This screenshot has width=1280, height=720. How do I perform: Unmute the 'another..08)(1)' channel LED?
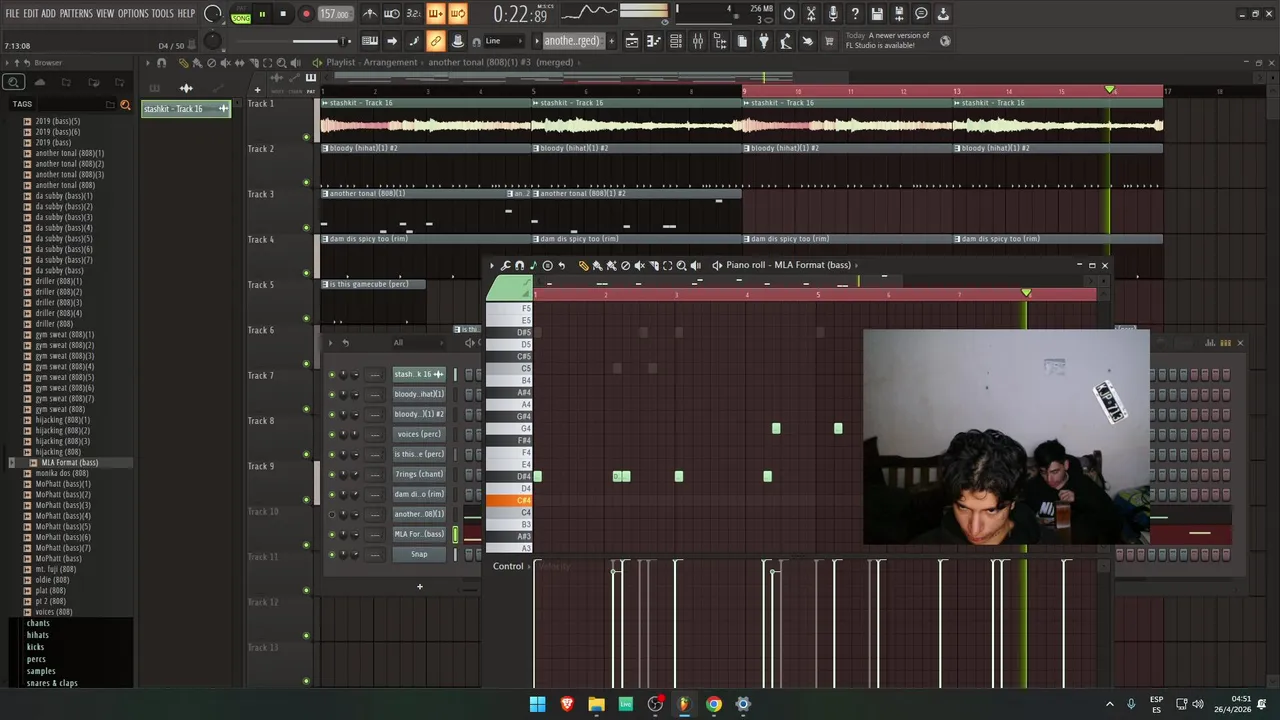click(332, 514)
